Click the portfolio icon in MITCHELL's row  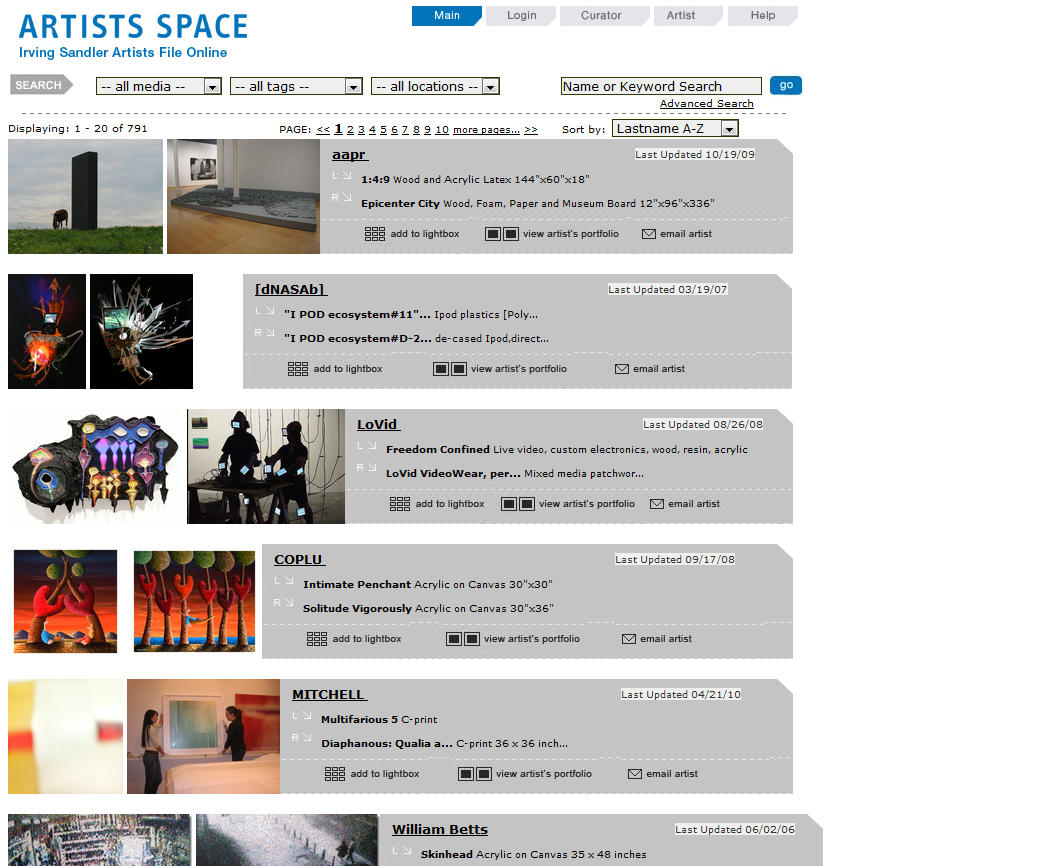pos(474,774)
